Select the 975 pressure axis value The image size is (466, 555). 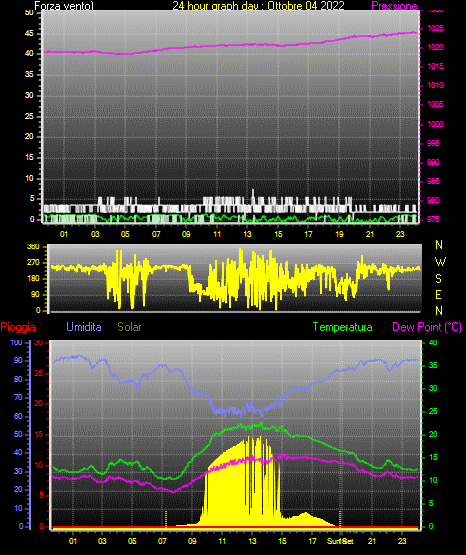pyautogui.click(x=433, y=219)
